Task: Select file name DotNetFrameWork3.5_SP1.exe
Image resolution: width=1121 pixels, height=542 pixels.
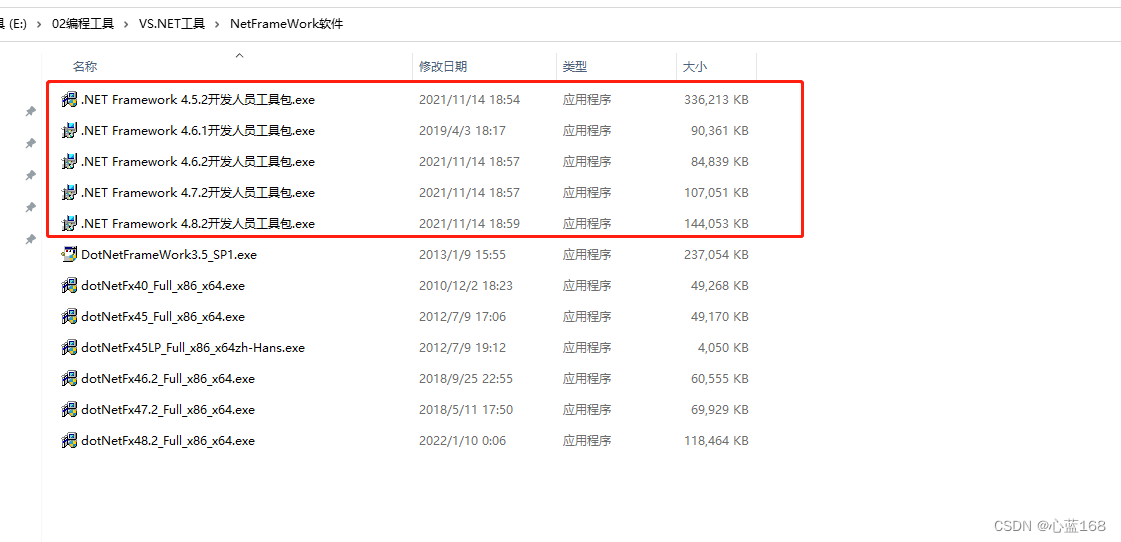Action: 169,255
